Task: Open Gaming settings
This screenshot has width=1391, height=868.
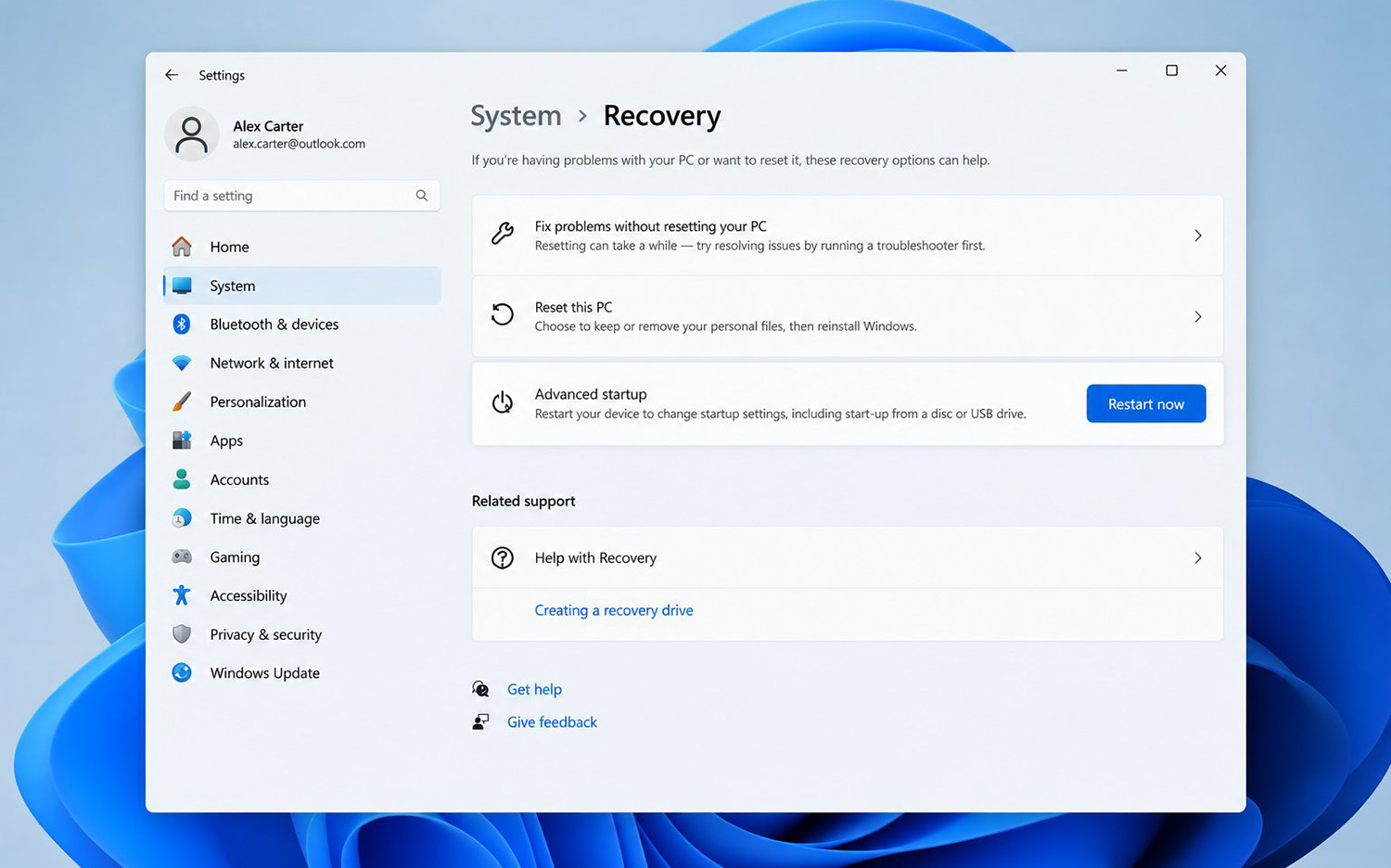Action: [x=302, y=556]
